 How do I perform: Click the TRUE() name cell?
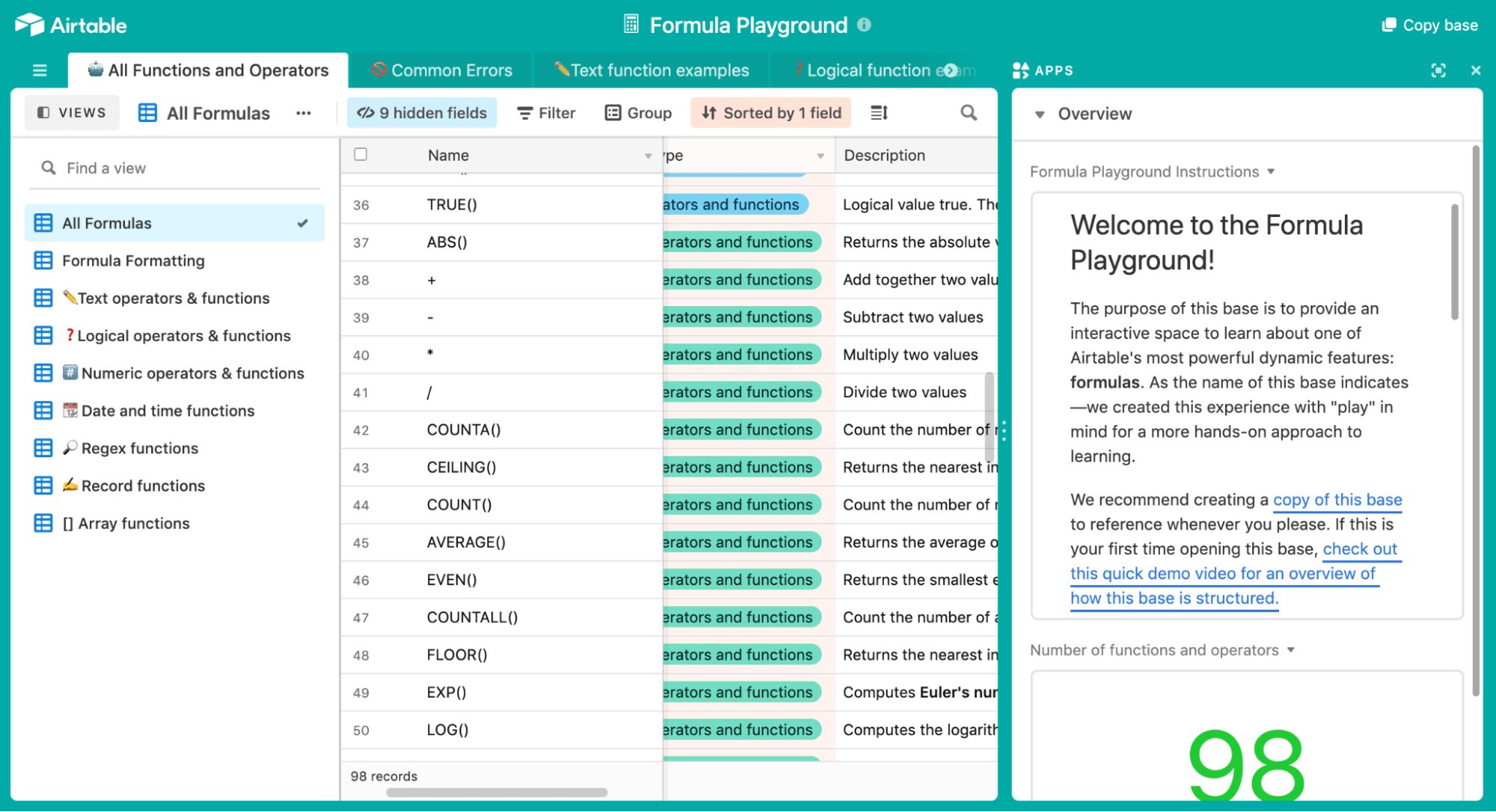point(501,204)
